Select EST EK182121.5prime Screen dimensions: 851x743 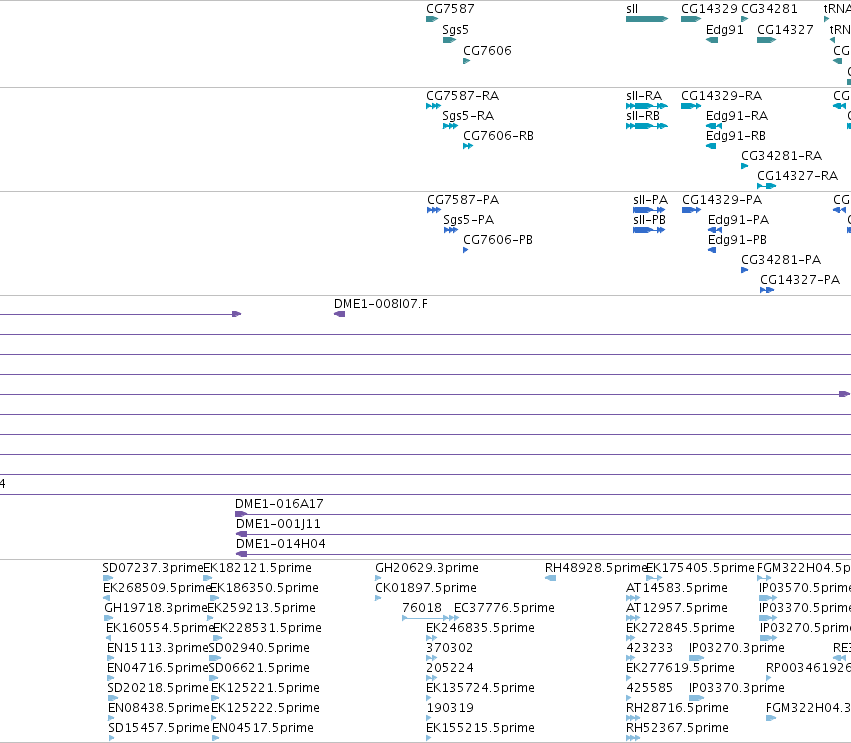pyautogui.click(x=257, y=568)
